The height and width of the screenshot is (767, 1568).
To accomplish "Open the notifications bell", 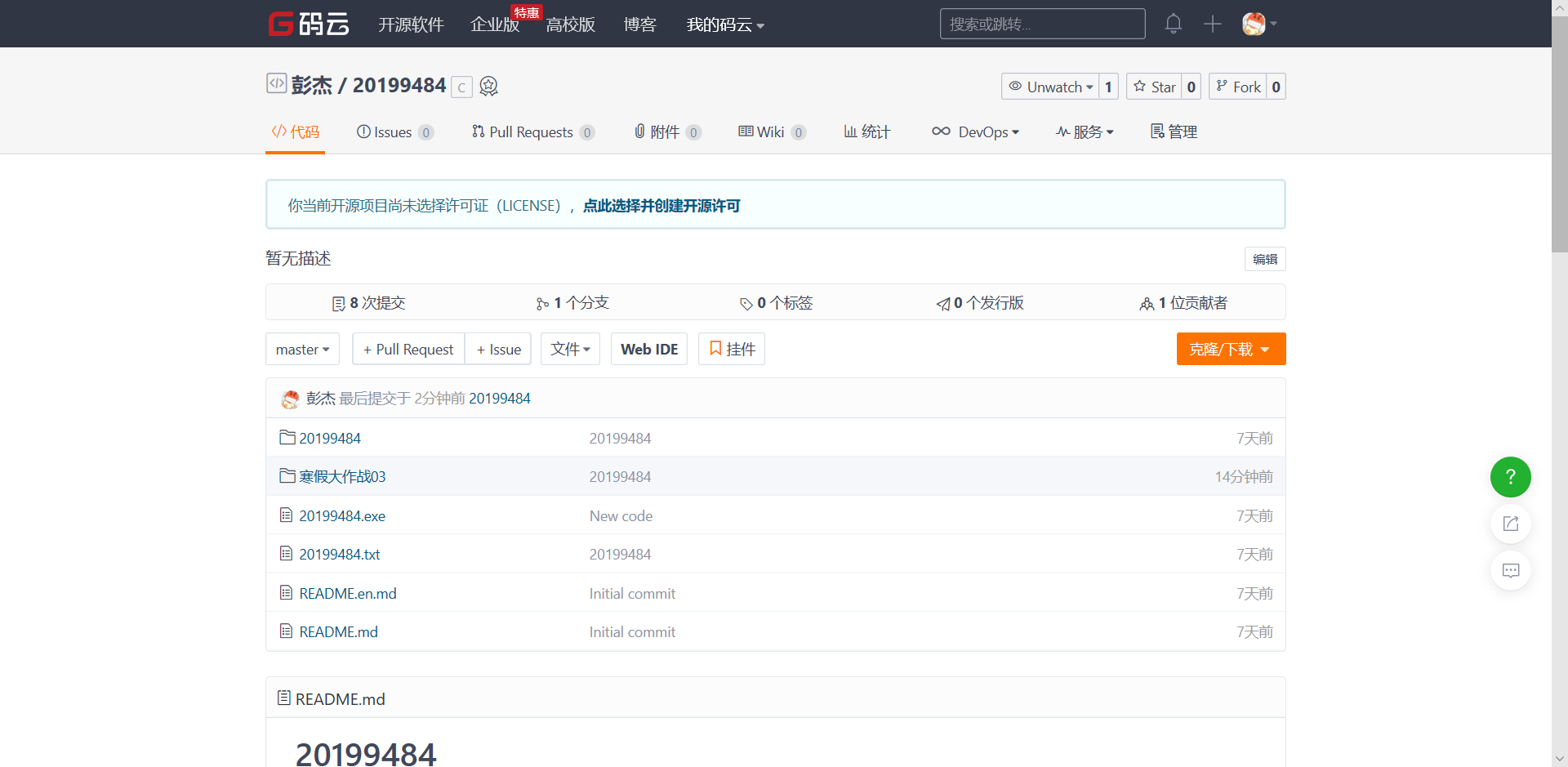I will (x=1173, y=24).
